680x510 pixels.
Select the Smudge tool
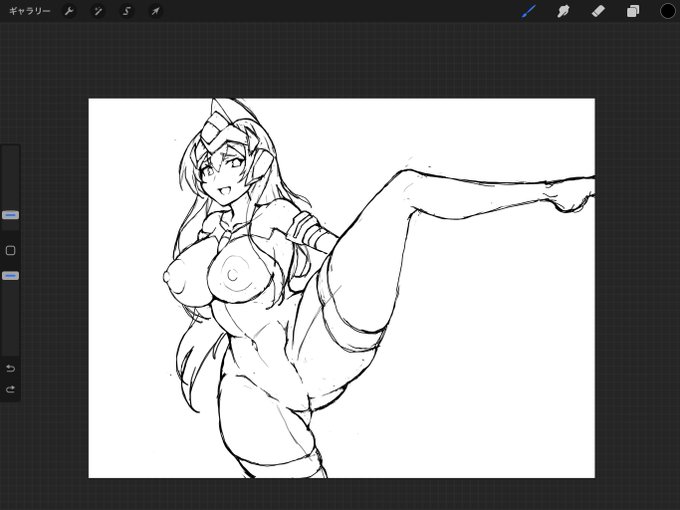pyautogui.click(x=563, y=11)
